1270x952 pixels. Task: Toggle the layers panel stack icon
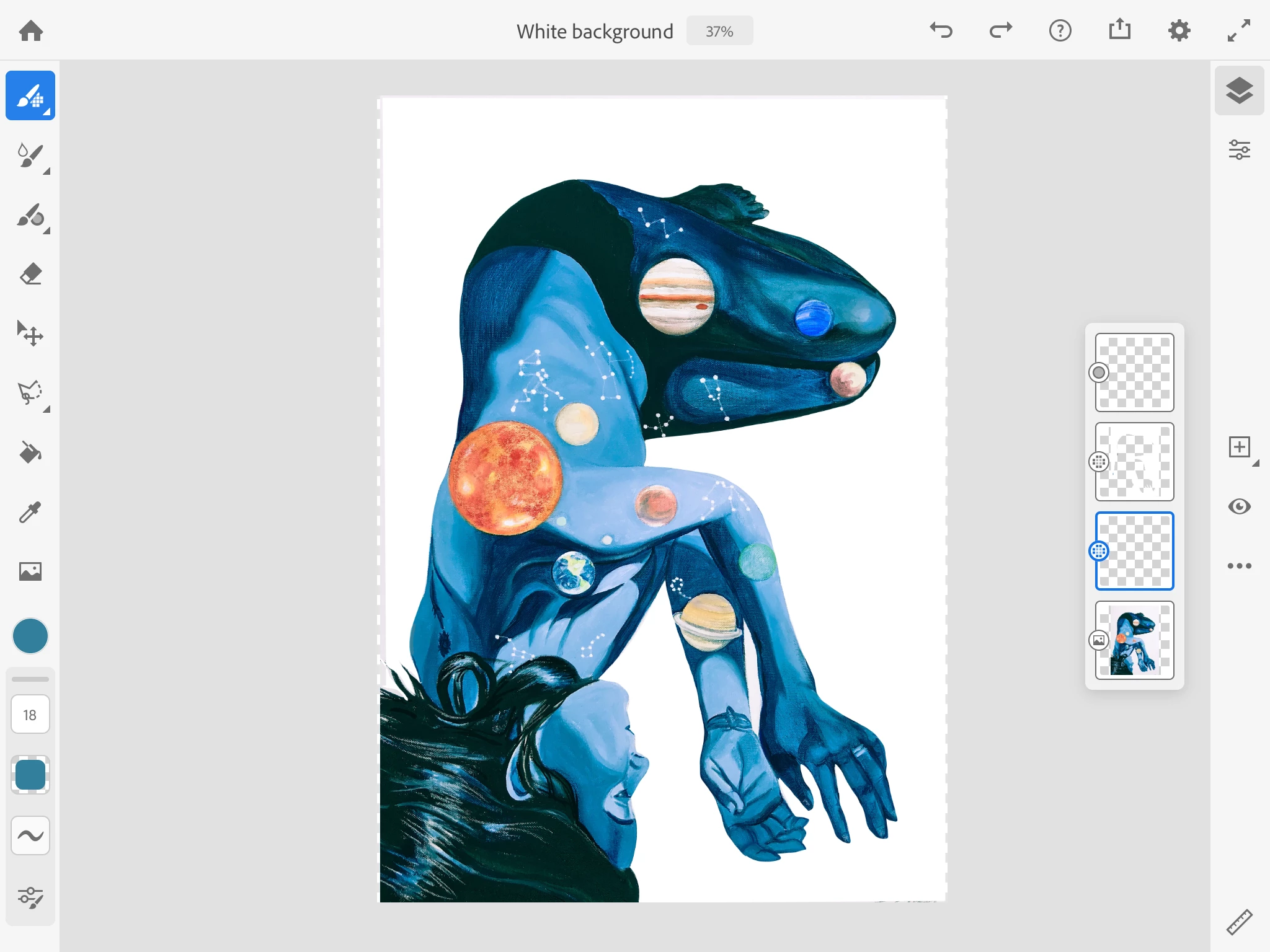coord(1239,90)
